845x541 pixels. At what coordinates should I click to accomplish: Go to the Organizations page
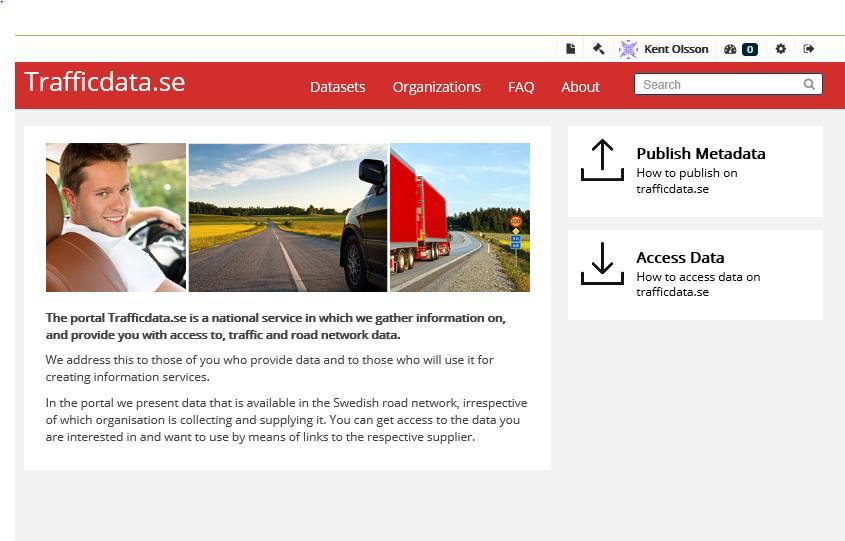[x=437, y=87]
